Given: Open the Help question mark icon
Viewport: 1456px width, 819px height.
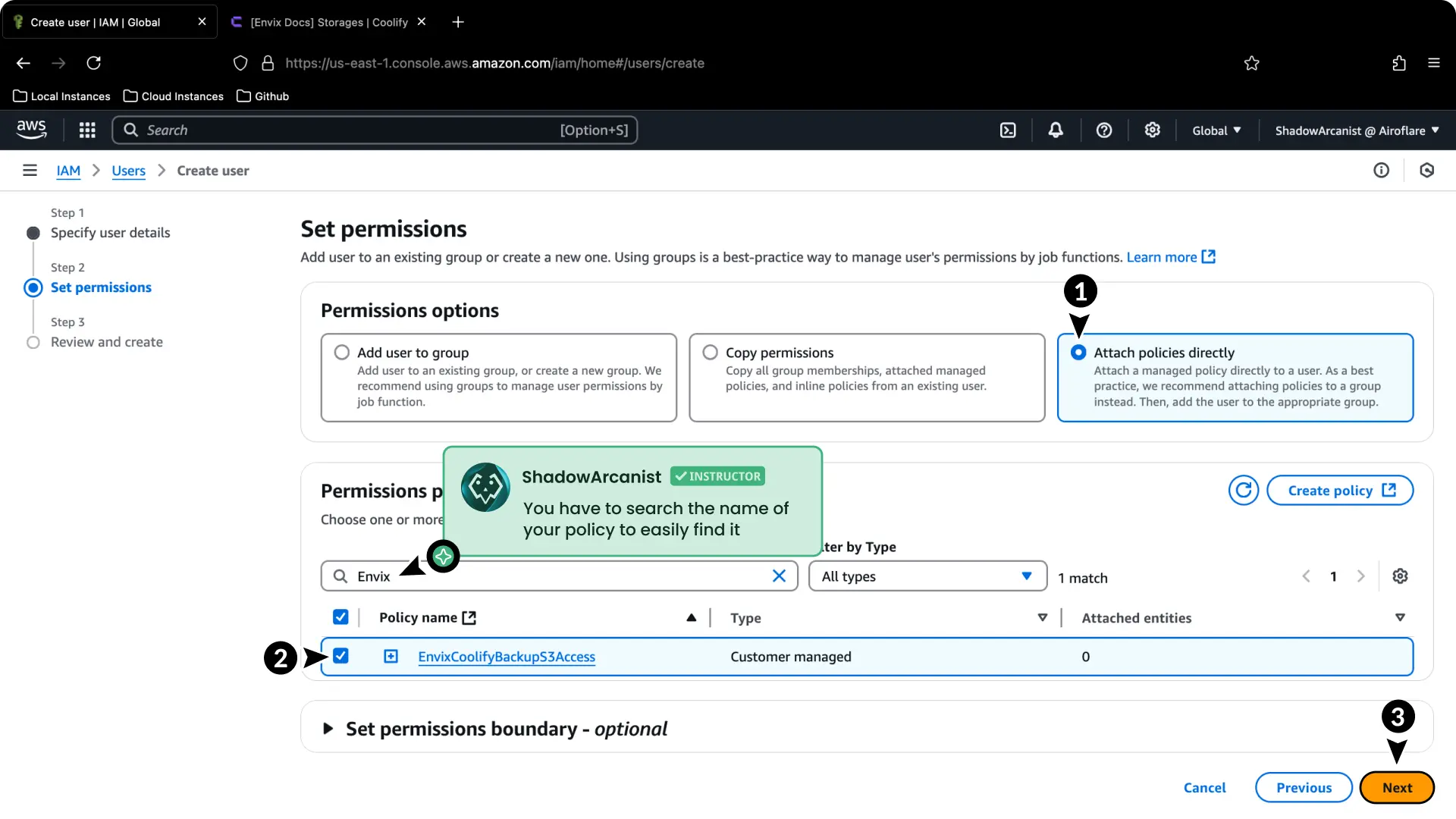Looking at the screenshot, I should (1104, 130).
